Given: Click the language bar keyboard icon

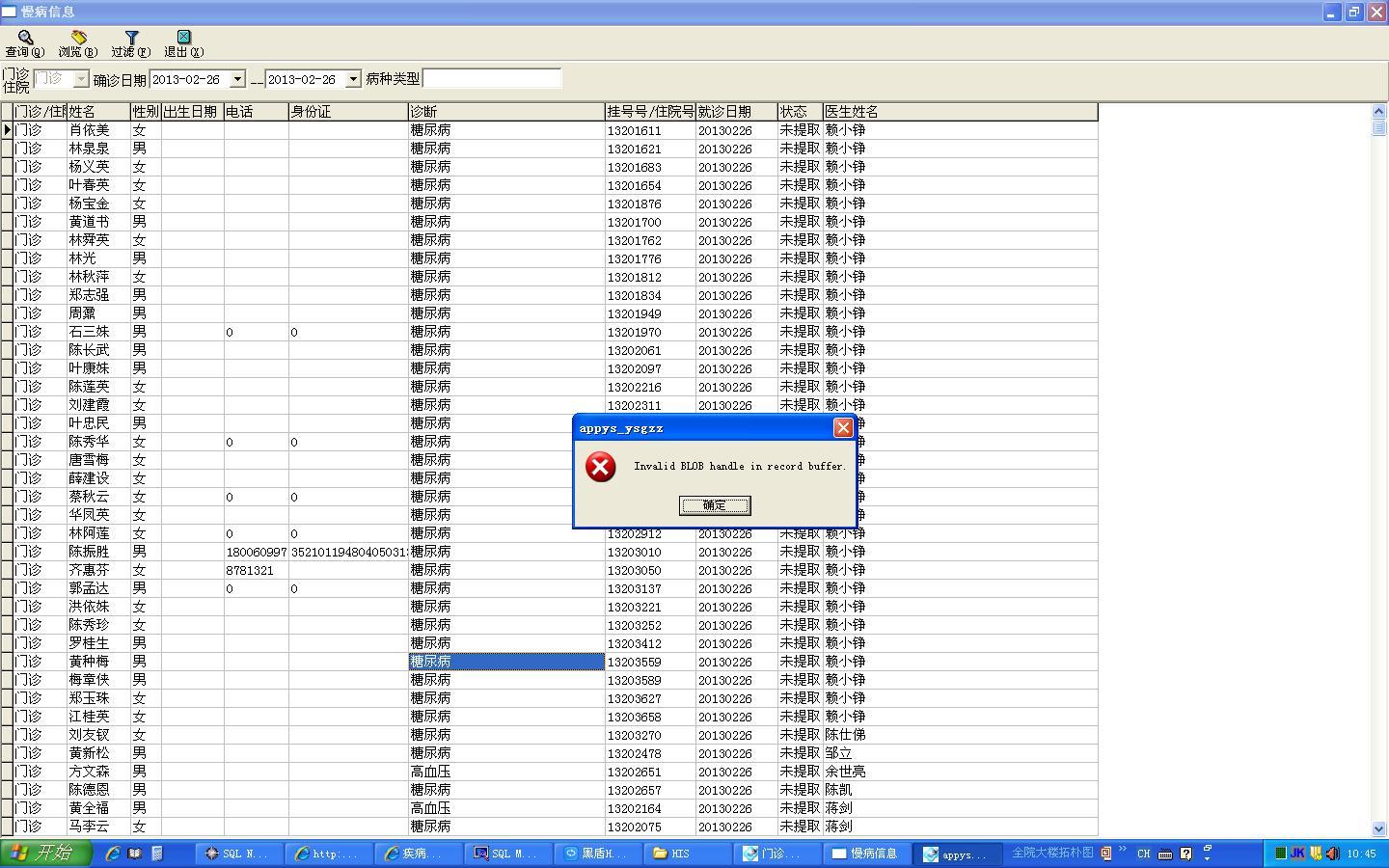Looking at the screenshot, I should pos(1165,854).
